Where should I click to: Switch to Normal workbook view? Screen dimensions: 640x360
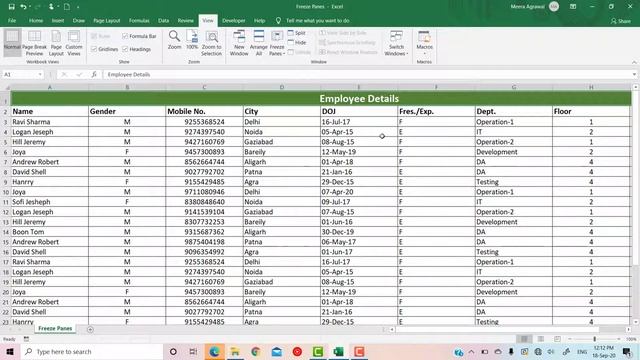tap(12, 42)
